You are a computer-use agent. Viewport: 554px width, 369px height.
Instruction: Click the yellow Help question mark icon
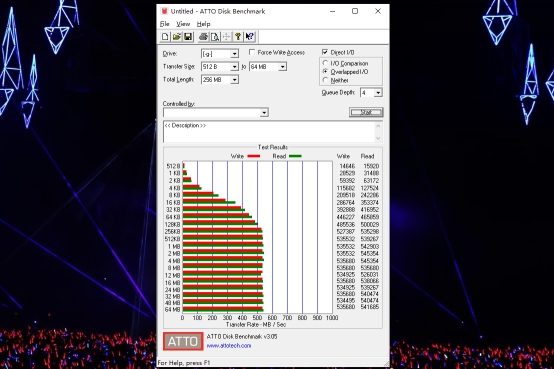point(238,36)
